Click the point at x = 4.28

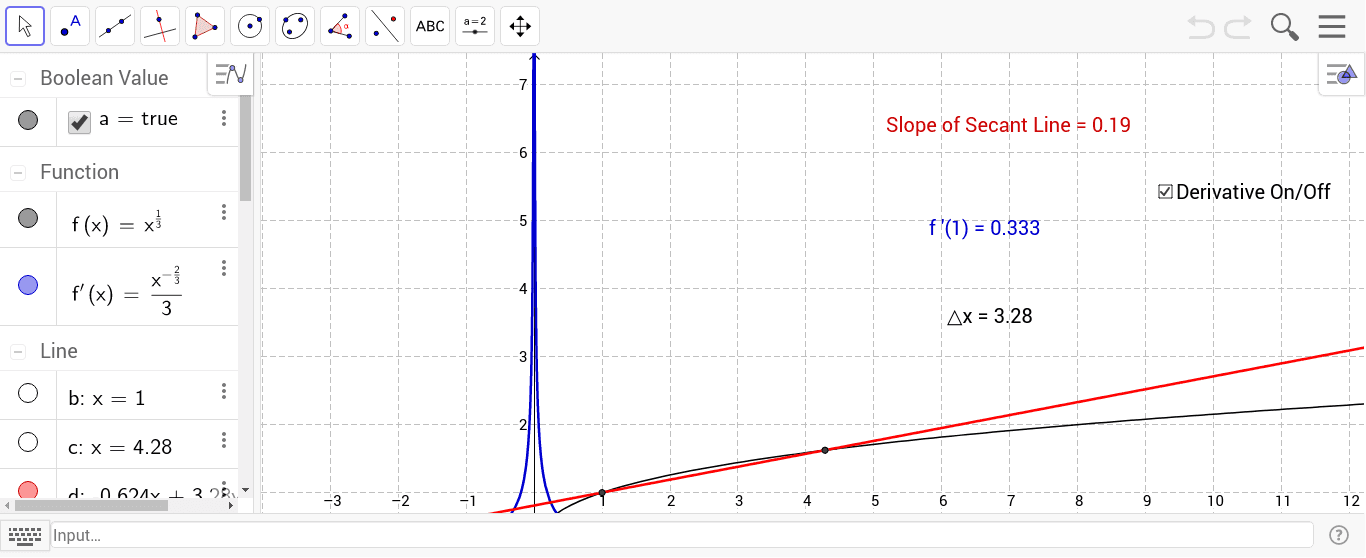[x=825, y=450]
